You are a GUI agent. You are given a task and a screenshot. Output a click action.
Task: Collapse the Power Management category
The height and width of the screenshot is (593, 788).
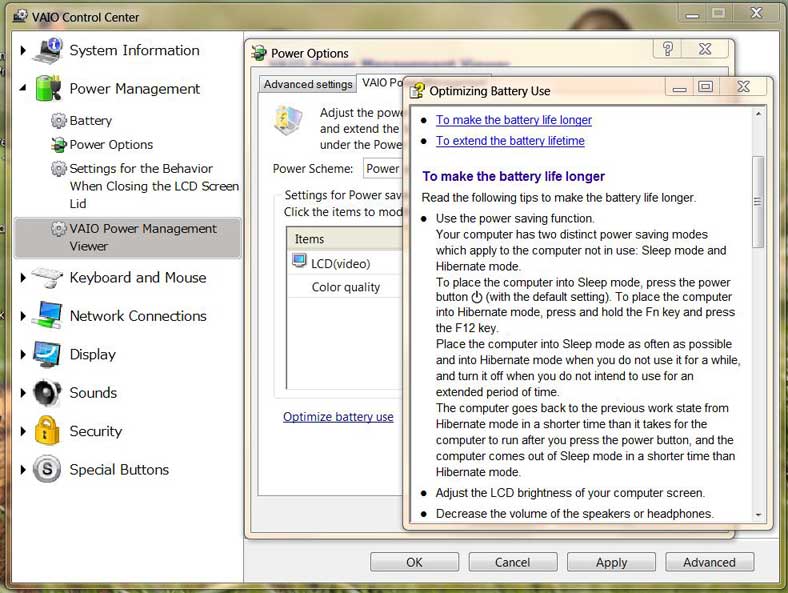pos(23,88)
